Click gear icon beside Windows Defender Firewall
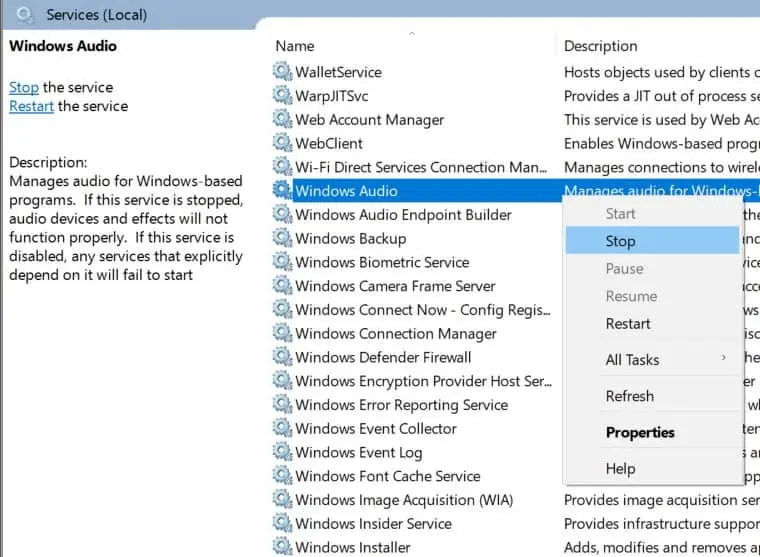 pyautogui.click(x=282, y=357)
